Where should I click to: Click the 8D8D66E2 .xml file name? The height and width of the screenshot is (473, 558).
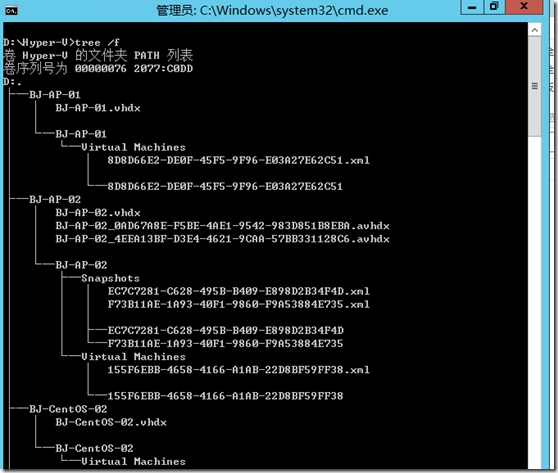[x=238, y=160]
